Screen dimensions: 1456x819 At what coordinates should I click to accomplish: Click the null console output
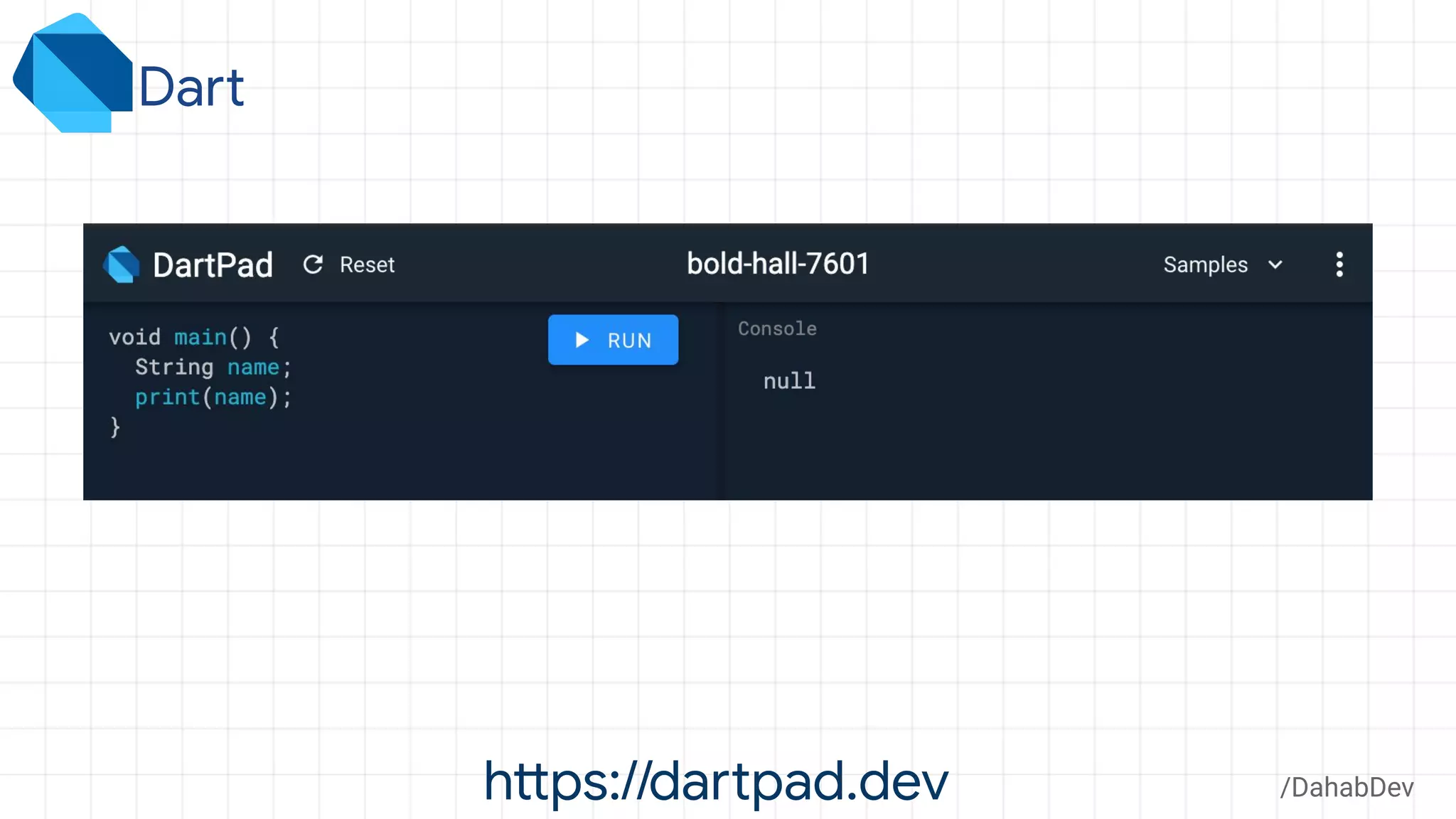click(x=789, y=381)
